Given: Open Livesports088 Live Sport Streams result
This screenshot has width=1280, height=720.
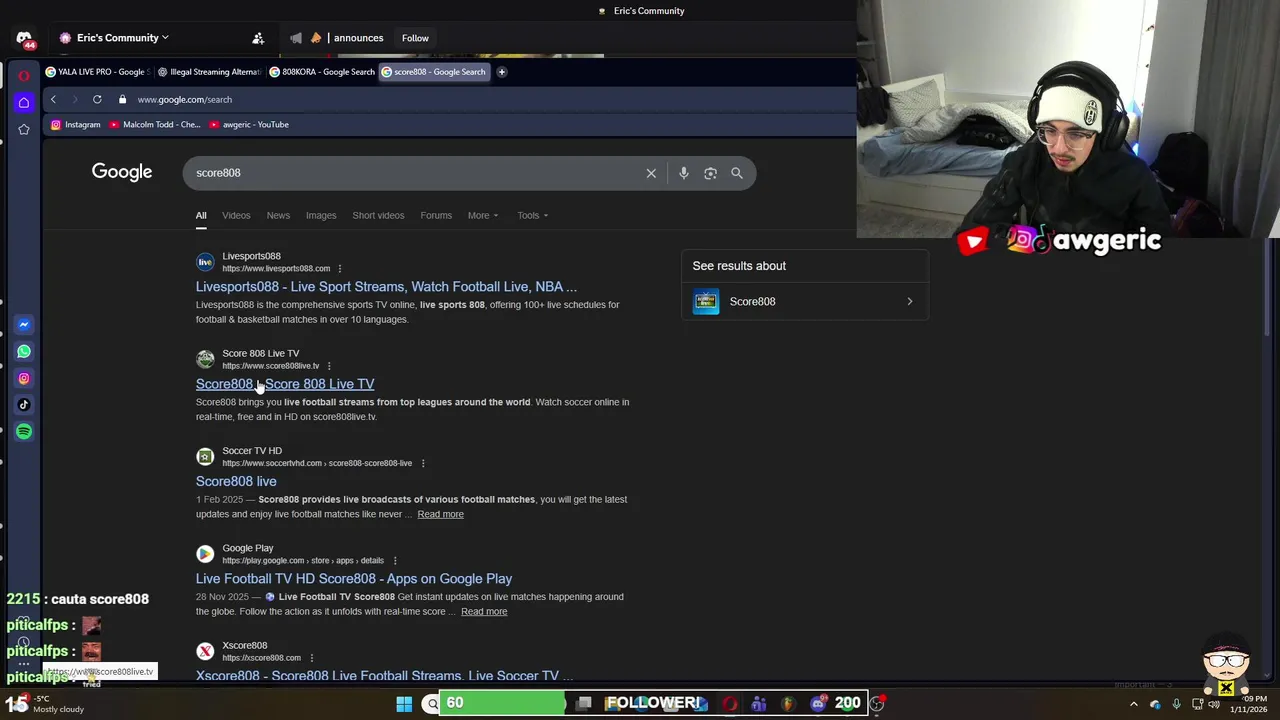Looking at the screenshot, I should (386, 287).
